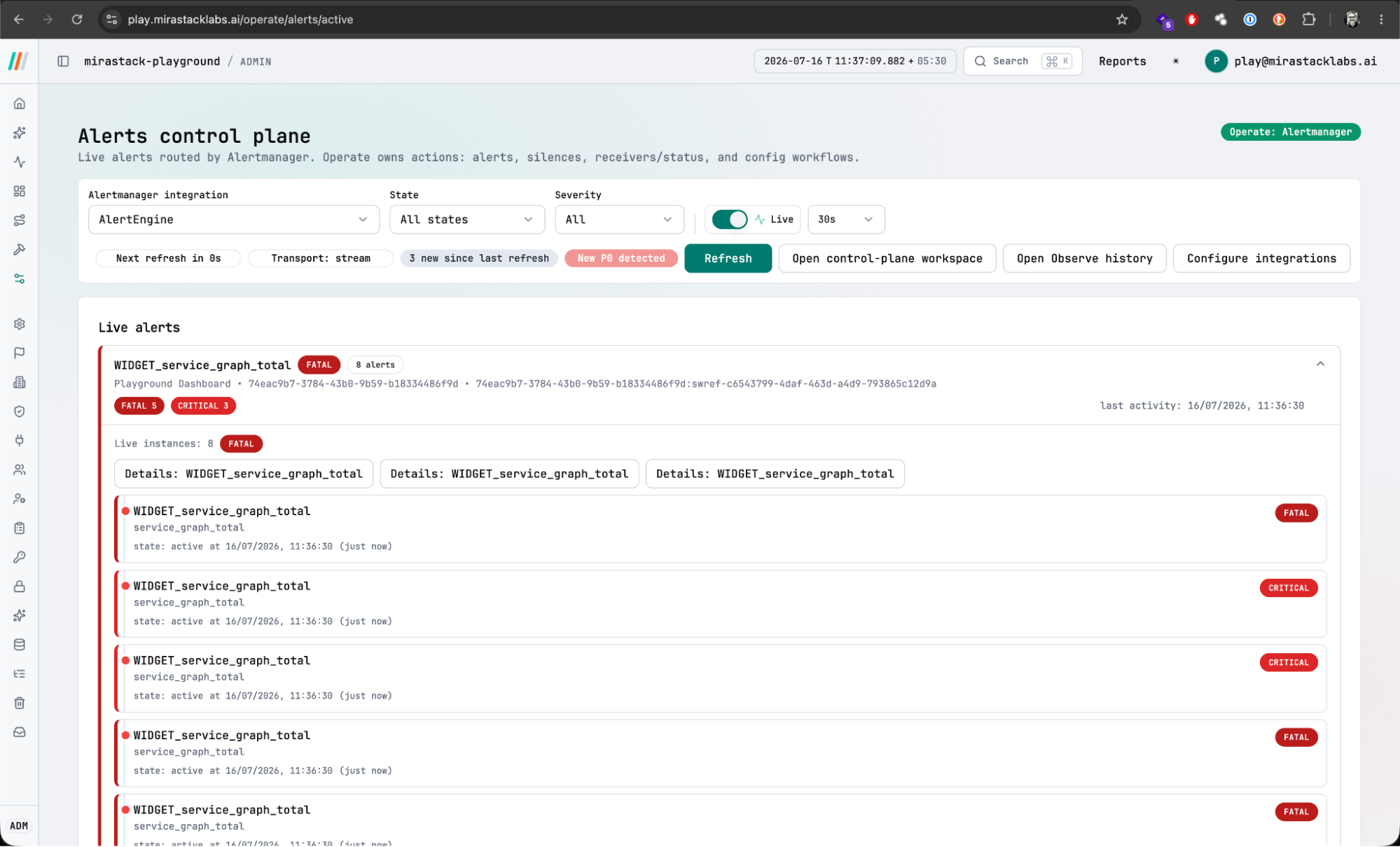Open the flag icon in the sidebar

20,353
